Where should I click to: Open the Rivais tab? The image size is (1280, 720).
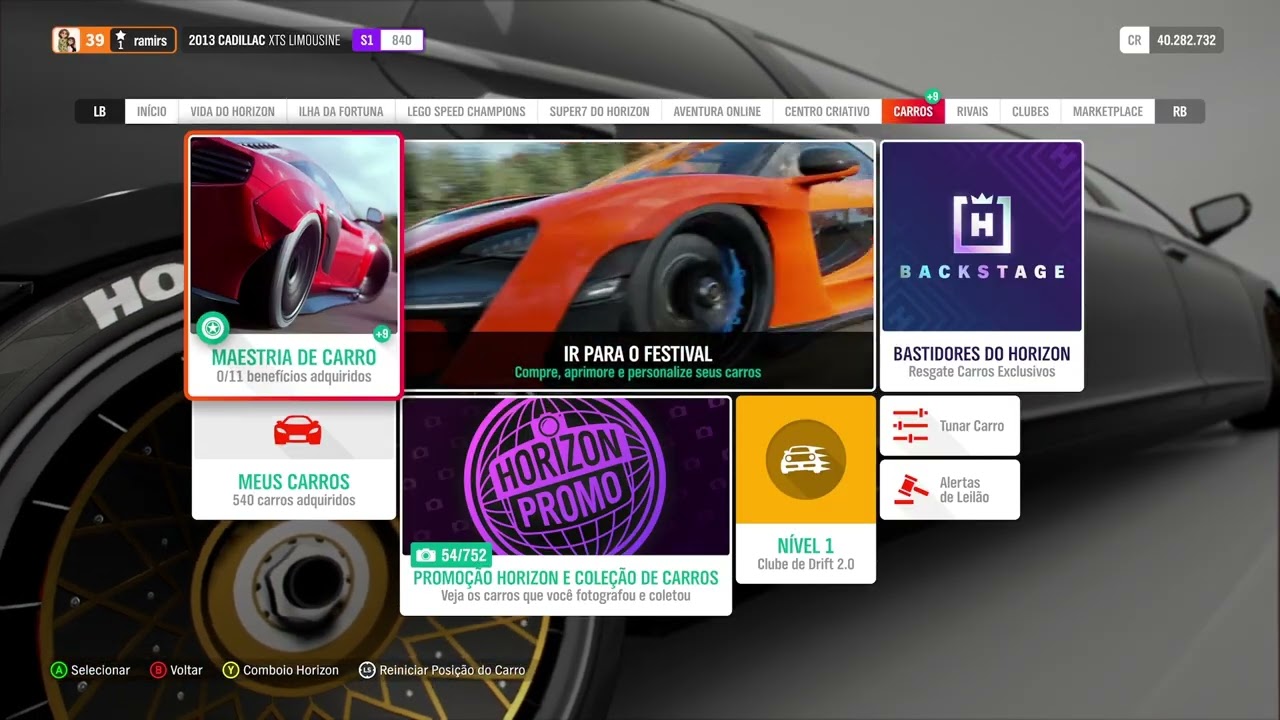972,111
